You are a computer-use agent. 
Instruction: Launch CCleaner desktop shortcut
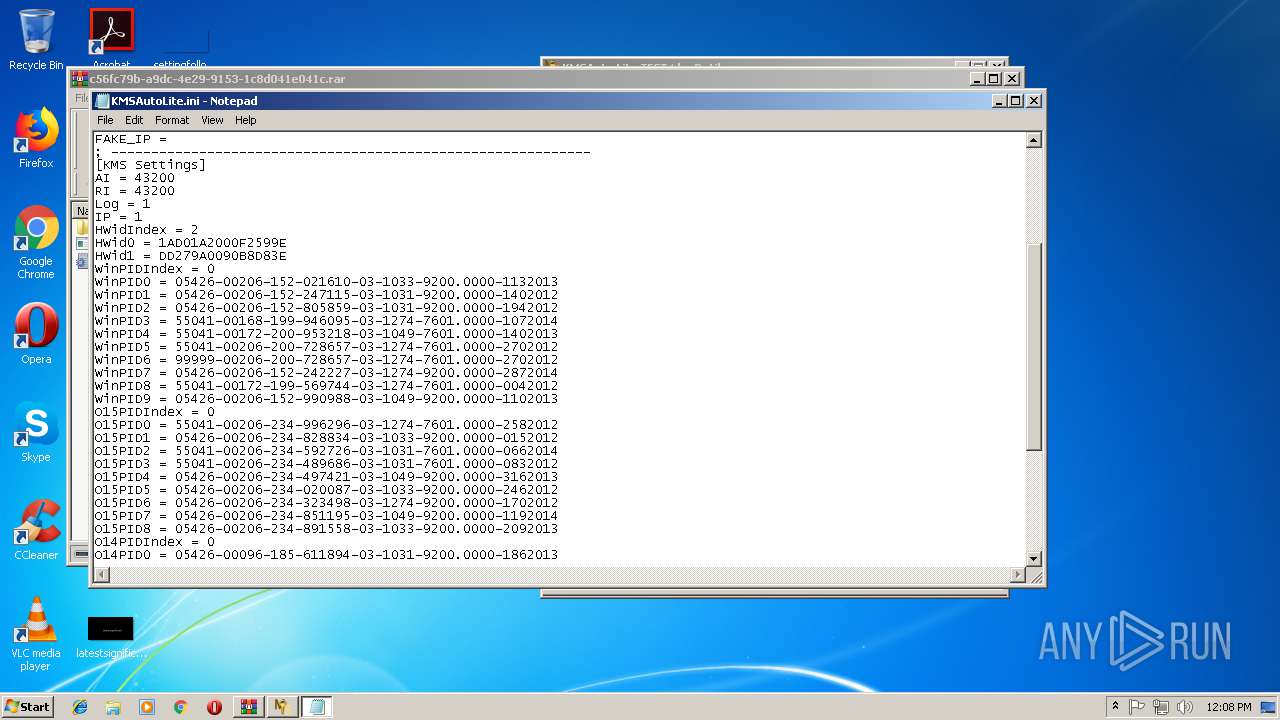[x=36, y=530]
